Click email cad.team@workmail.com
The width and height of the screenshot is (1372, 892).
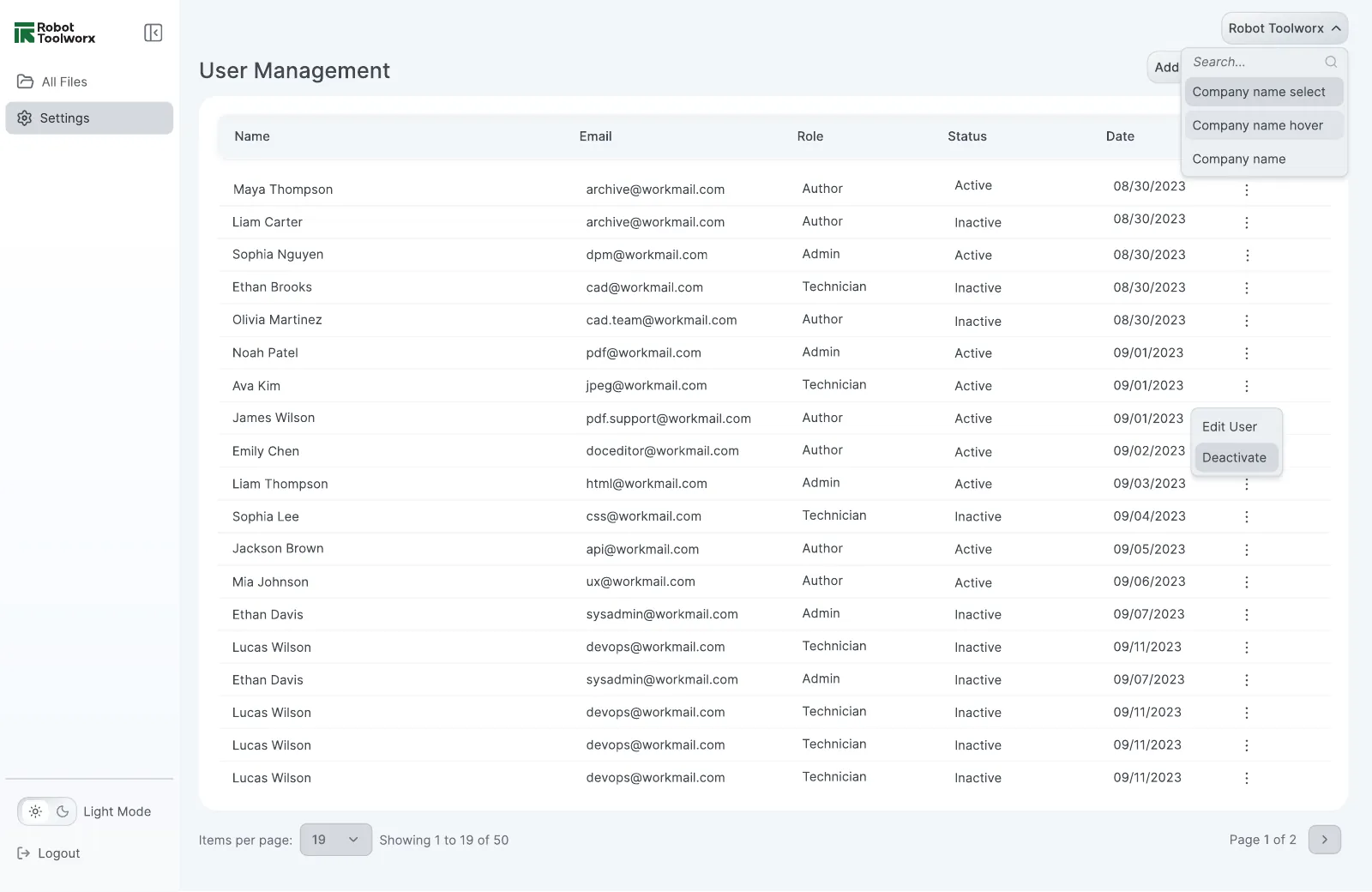(661, 320)
